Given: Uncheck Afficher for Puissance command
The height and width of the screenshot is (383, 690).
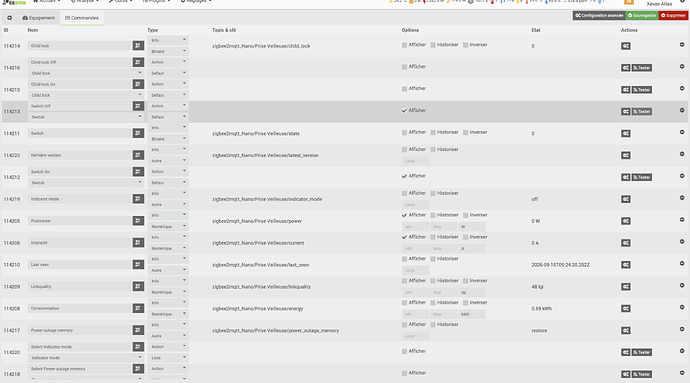Looking at the screenshot, I should pyautogui.click(x=404, y=215).
